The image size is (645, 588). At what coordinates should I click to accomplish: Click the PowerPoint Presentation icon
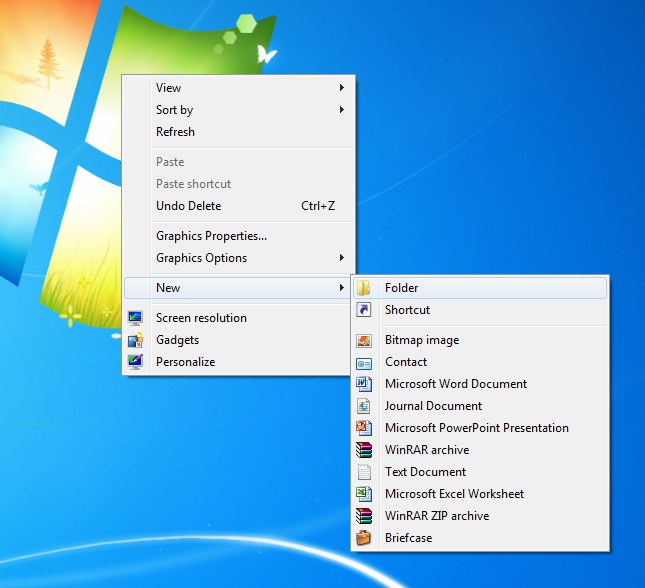coord(364,428)
